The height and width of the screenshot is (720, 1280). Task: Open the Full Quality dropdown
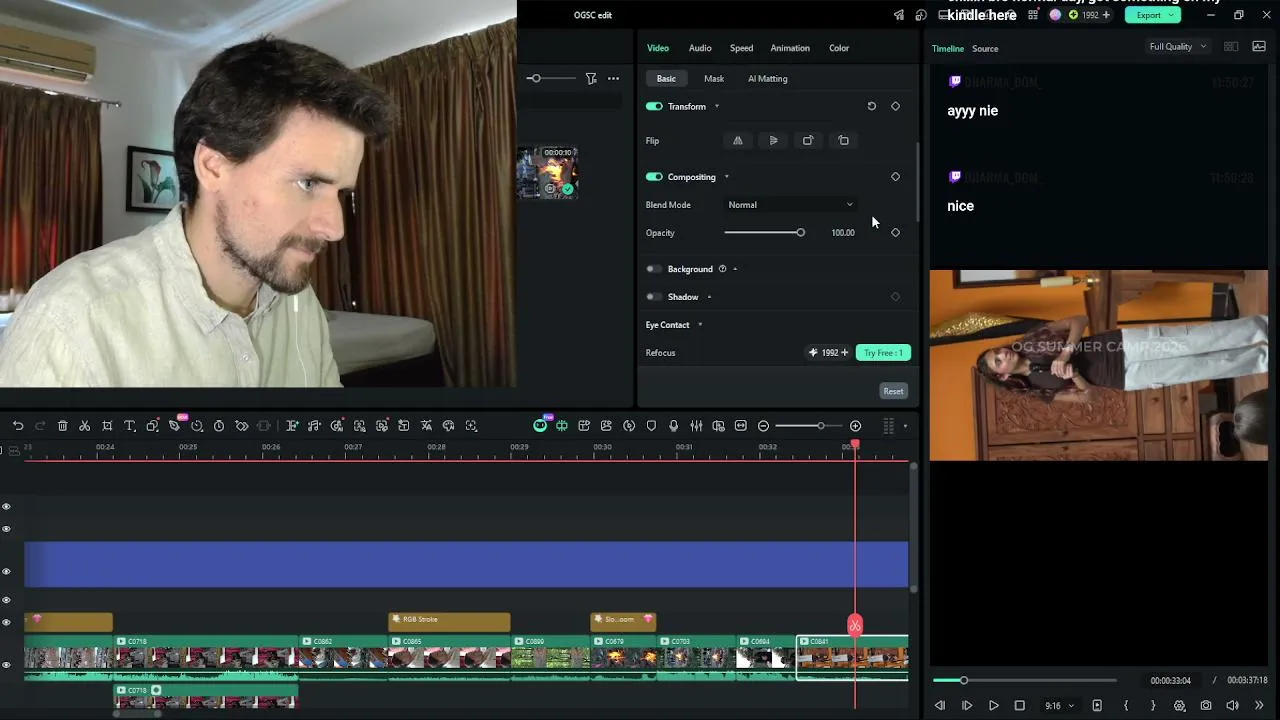click(x=1177, y=47)
